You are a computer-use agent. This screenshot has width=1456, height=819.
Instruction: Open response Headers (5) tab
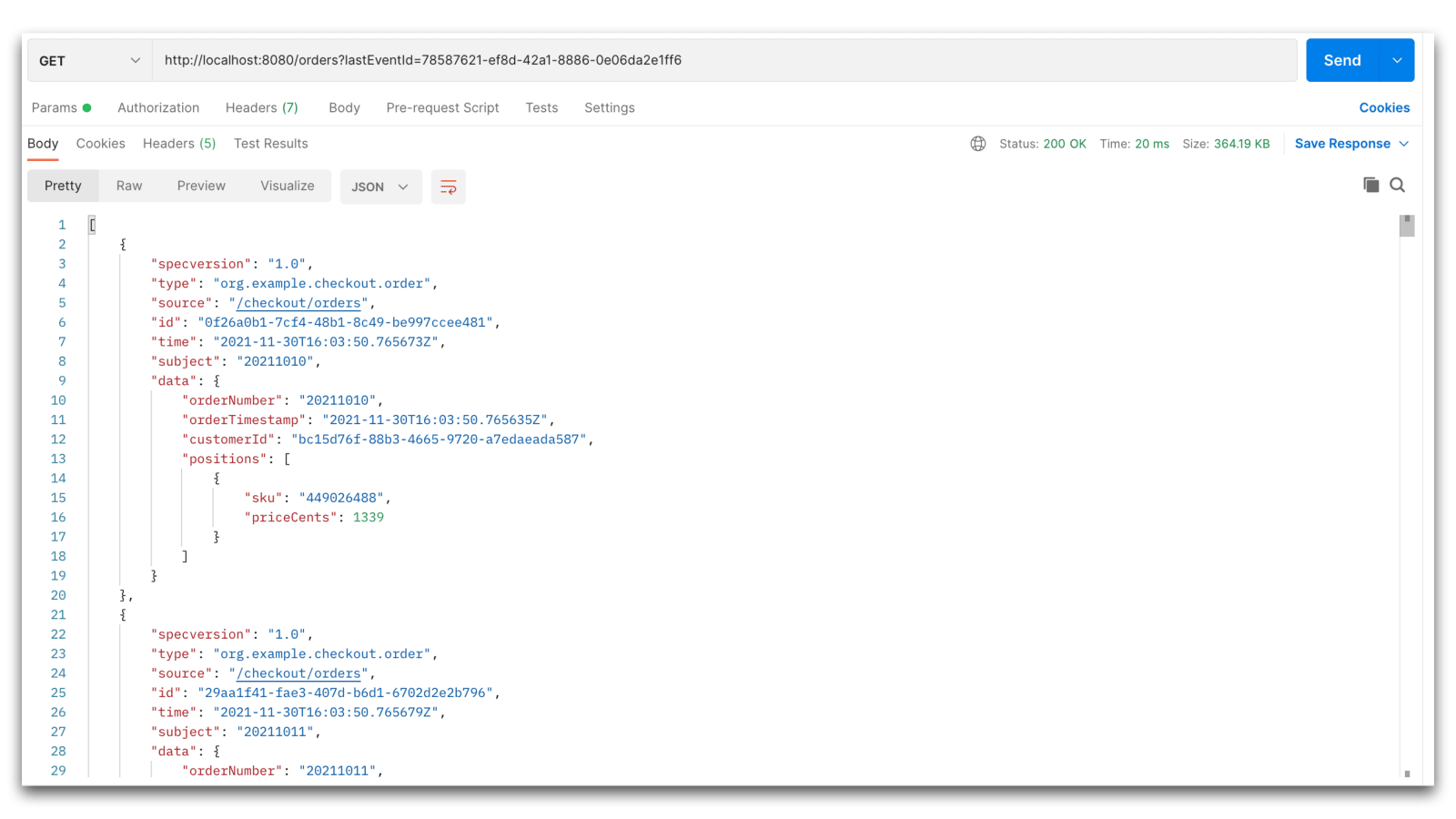(x=179, y=144)
